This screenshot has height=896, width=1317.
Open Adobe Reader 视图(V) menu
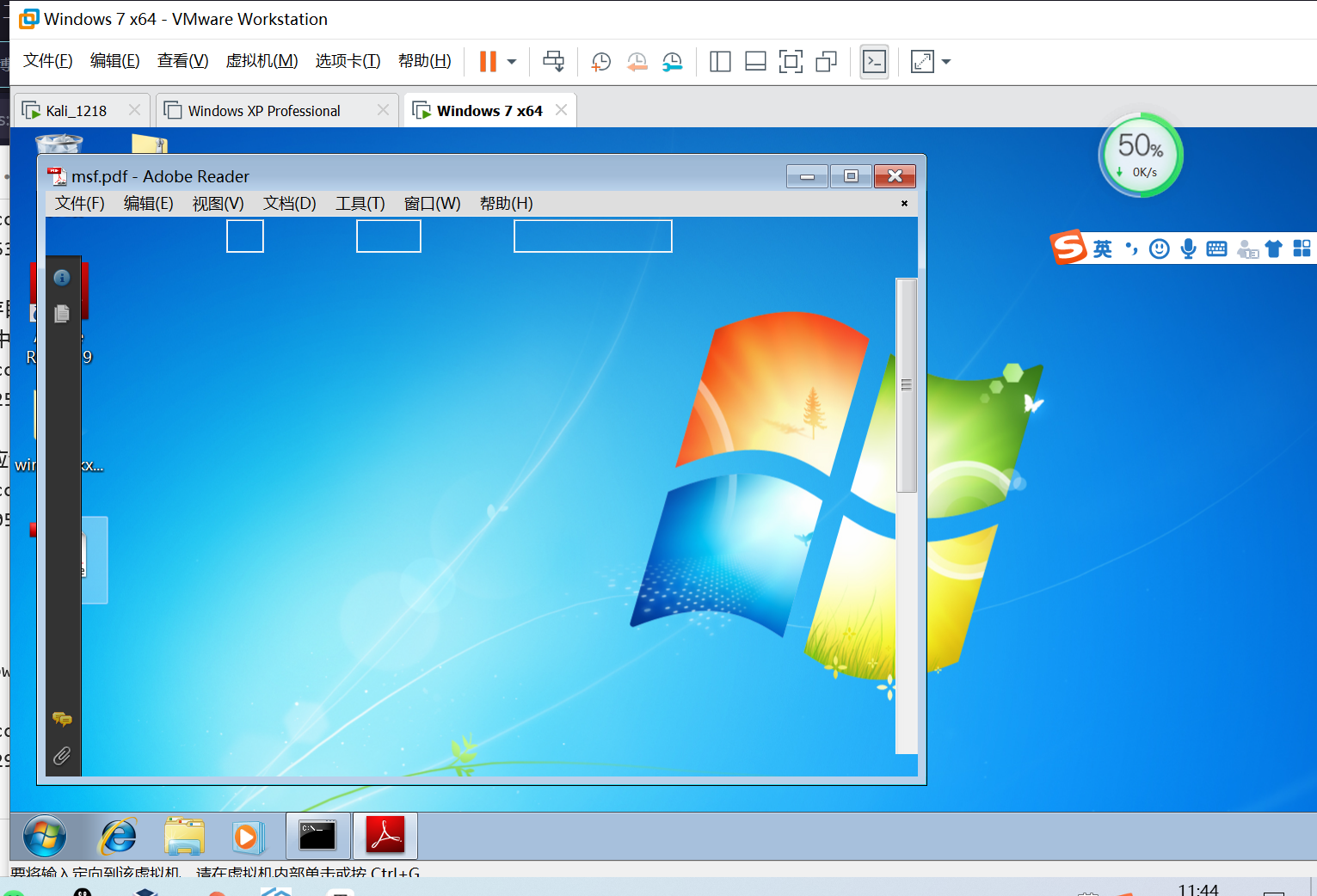[218, 204]
